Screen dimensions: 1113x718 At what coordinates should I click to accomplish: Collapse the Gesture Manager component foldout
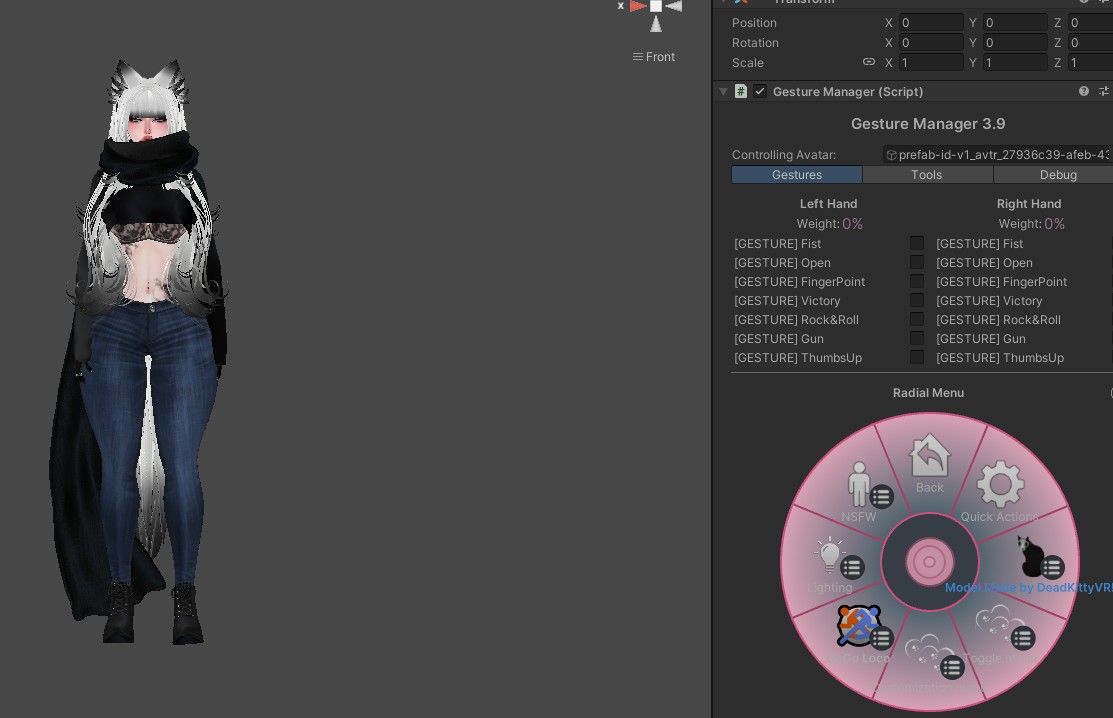click(x=723, y=91)
